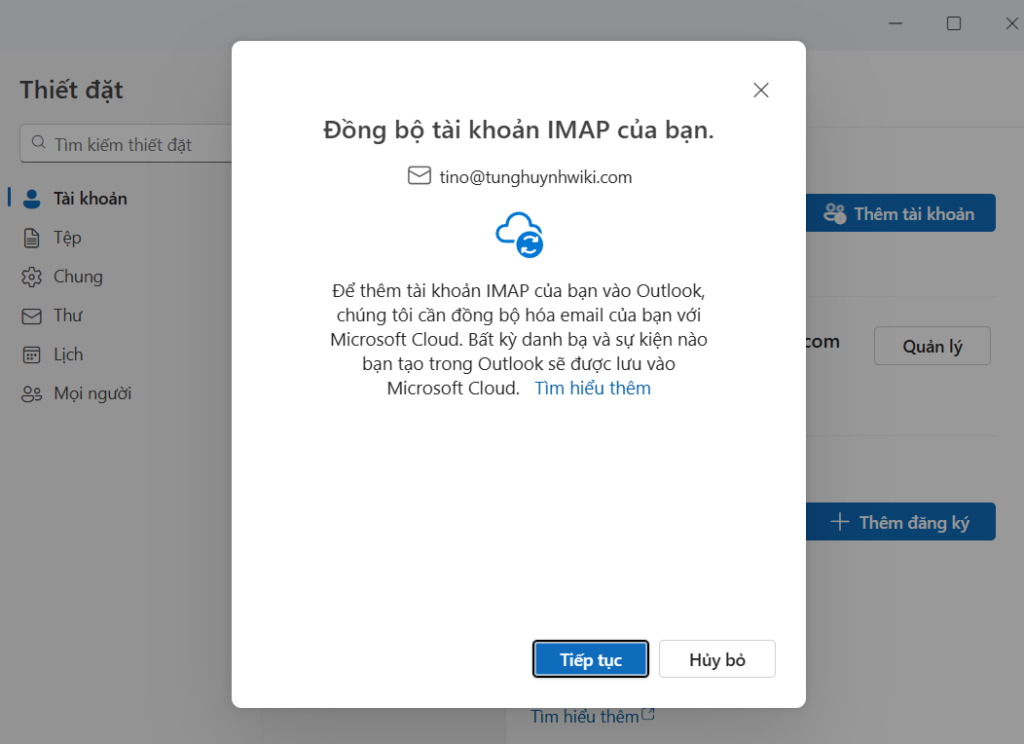Image resolution: width=1024 pixels, height=744 pixels.
Task: Click the Tiếp tục button
Action: click(590, 659)
